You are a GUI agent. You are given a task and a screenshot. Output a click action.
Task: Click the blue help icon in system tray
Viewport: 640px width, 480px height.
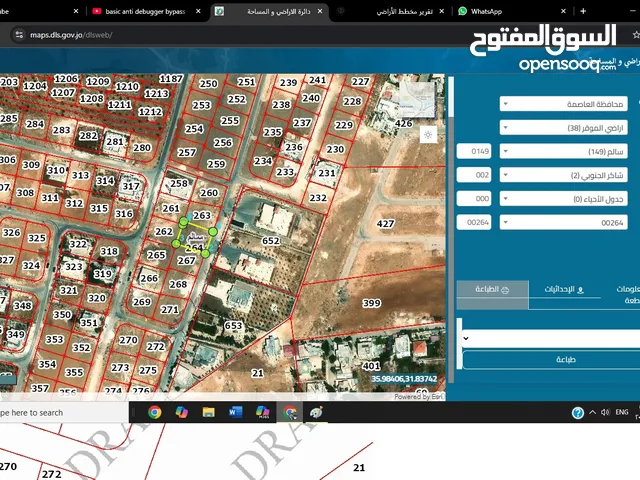point(578,413)
